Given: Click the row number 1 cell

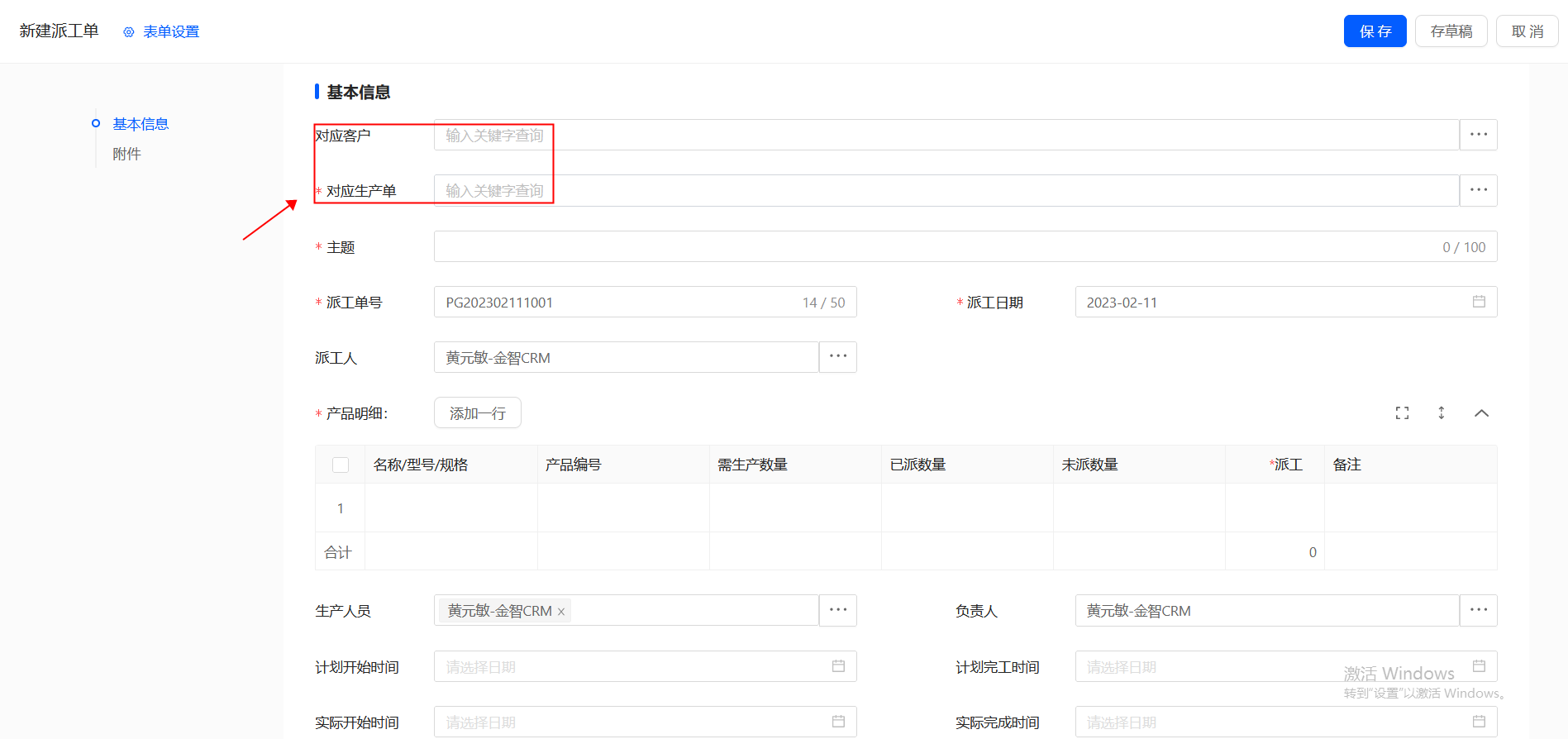Looking at the screenshot, I should (x=340, y=508).
